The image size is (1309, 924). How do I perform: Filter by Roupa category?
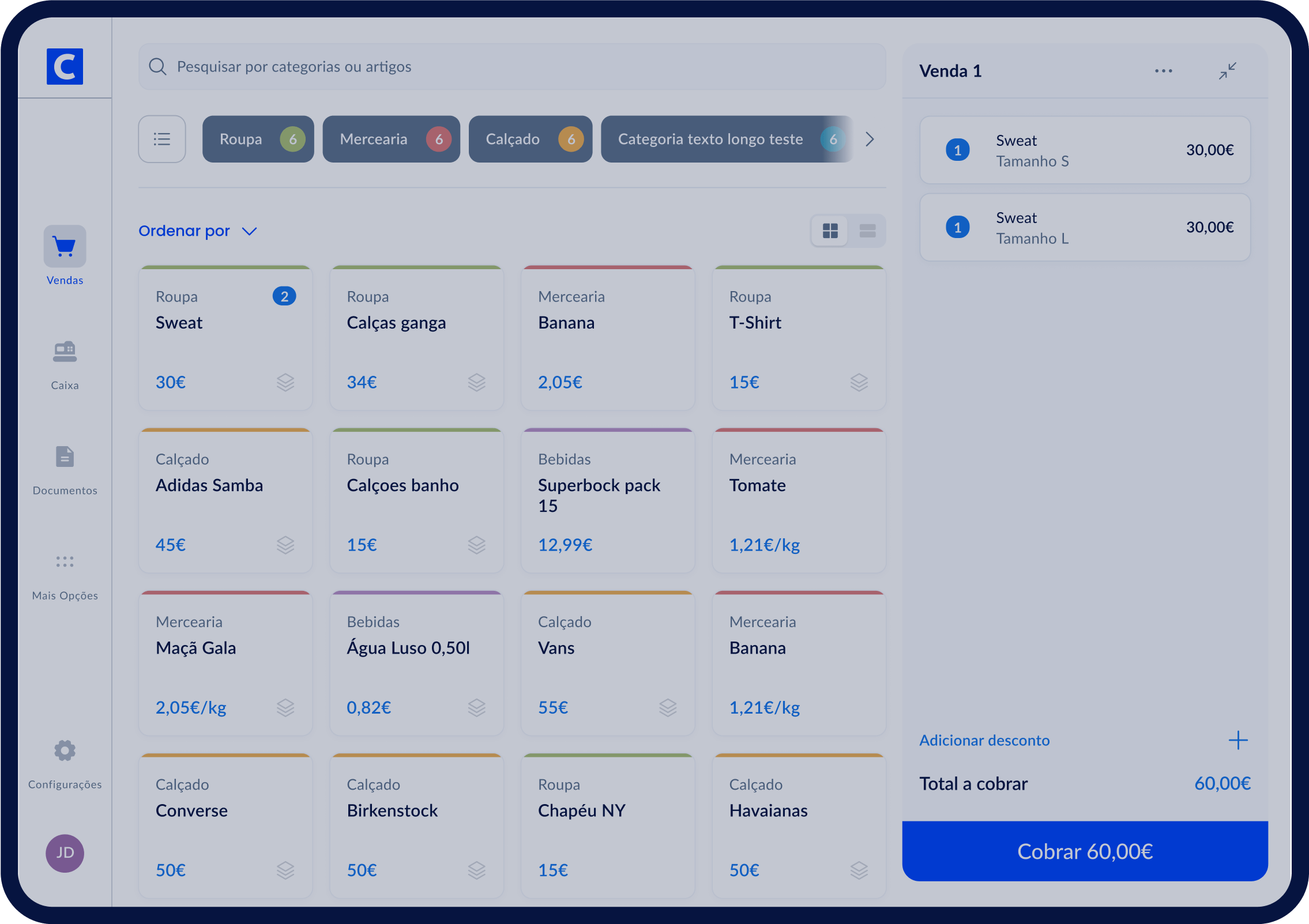point(258,139)
